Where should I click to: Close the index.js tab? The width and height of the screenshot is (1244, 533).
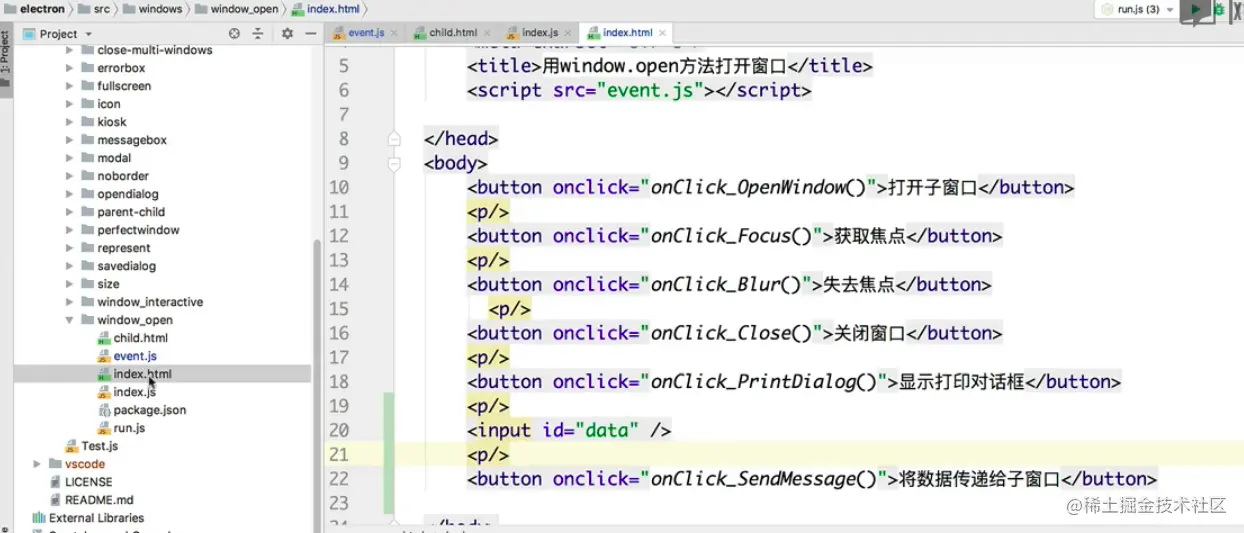click(x=568, y=33)
